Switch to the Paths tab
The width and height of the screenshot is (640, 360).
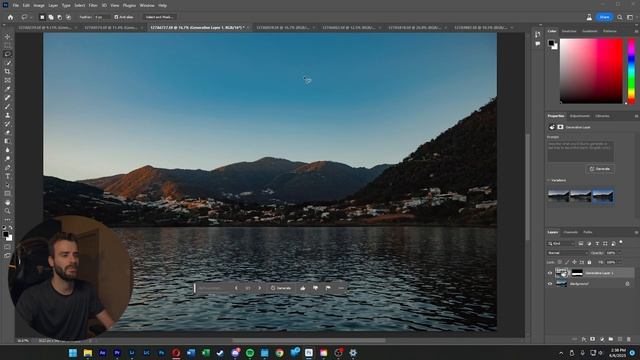pos(588,232)
